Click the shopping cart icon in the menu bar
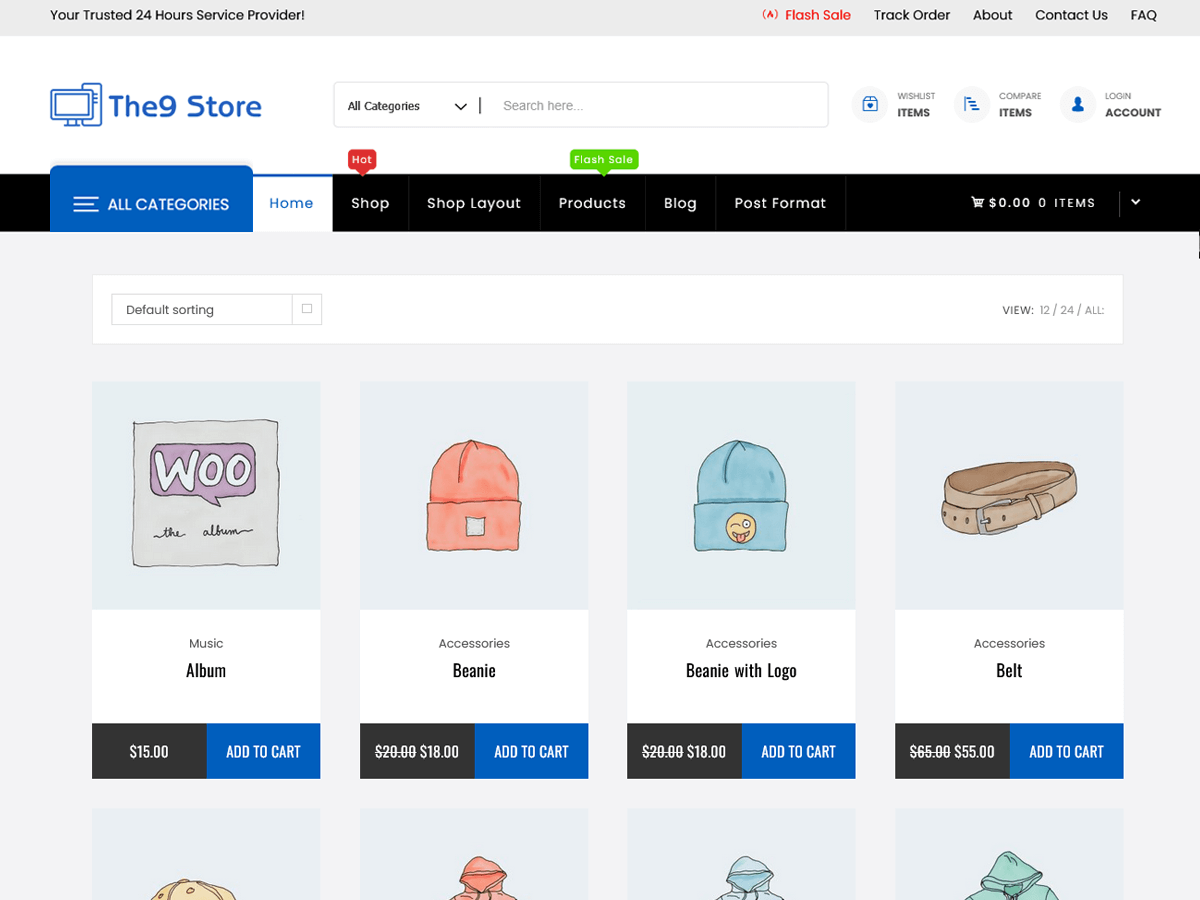Viewport: 1200px width, 900px height. pyautogui.click(x=977, y=202)
